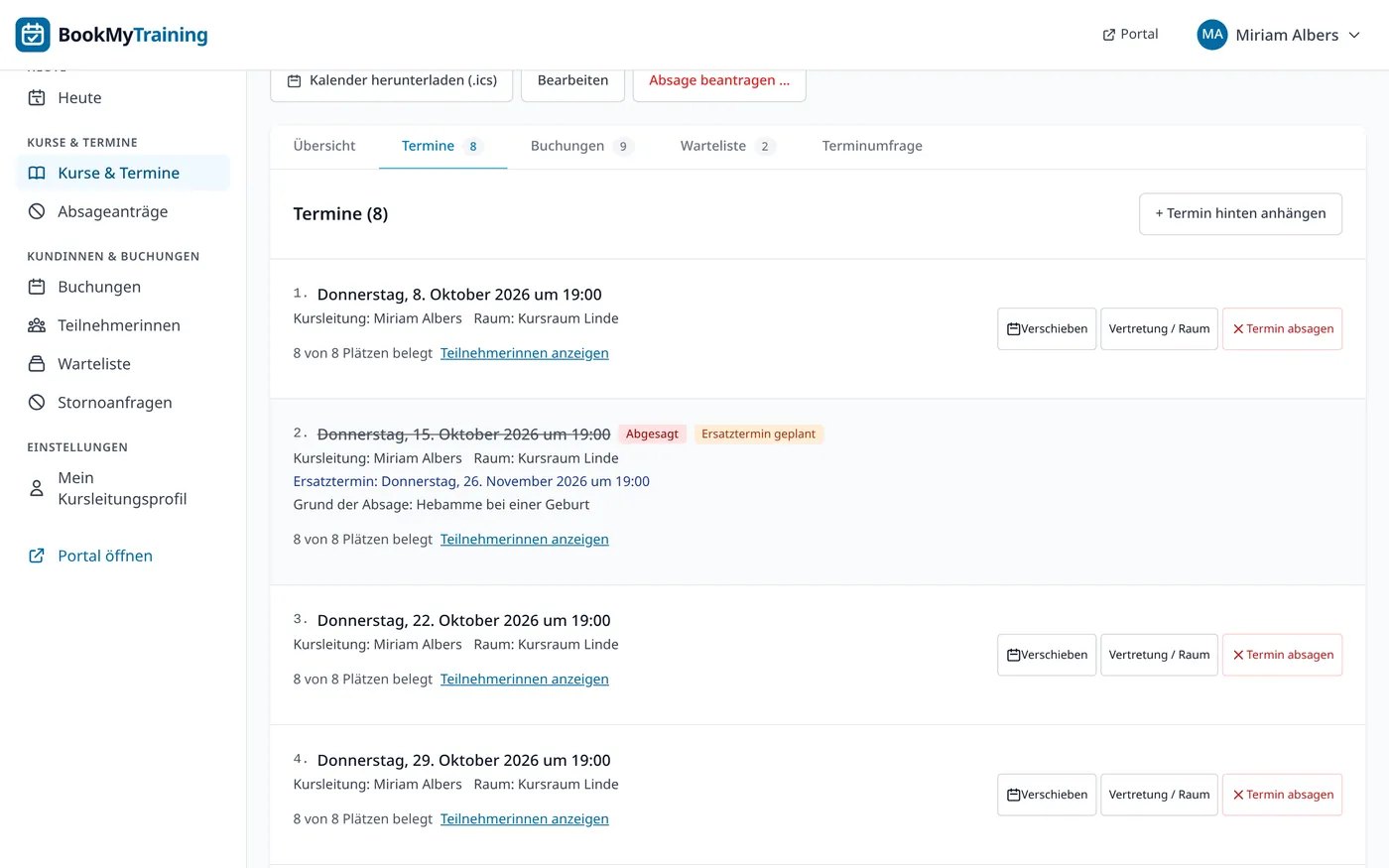Open Teilnehmerinnen anzeigen for 22. Oktober

click(525, 680)
